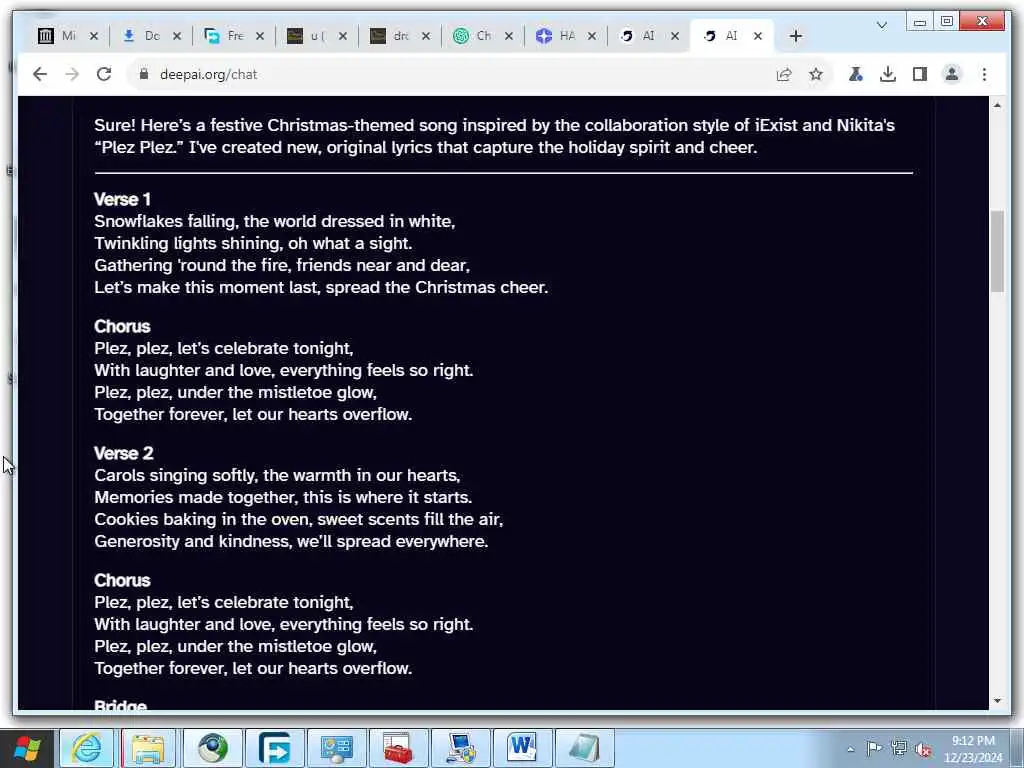Viewport: 1024px width, 768px height.
Task: Show hidden system tray icons
Action: click(850, 749)
